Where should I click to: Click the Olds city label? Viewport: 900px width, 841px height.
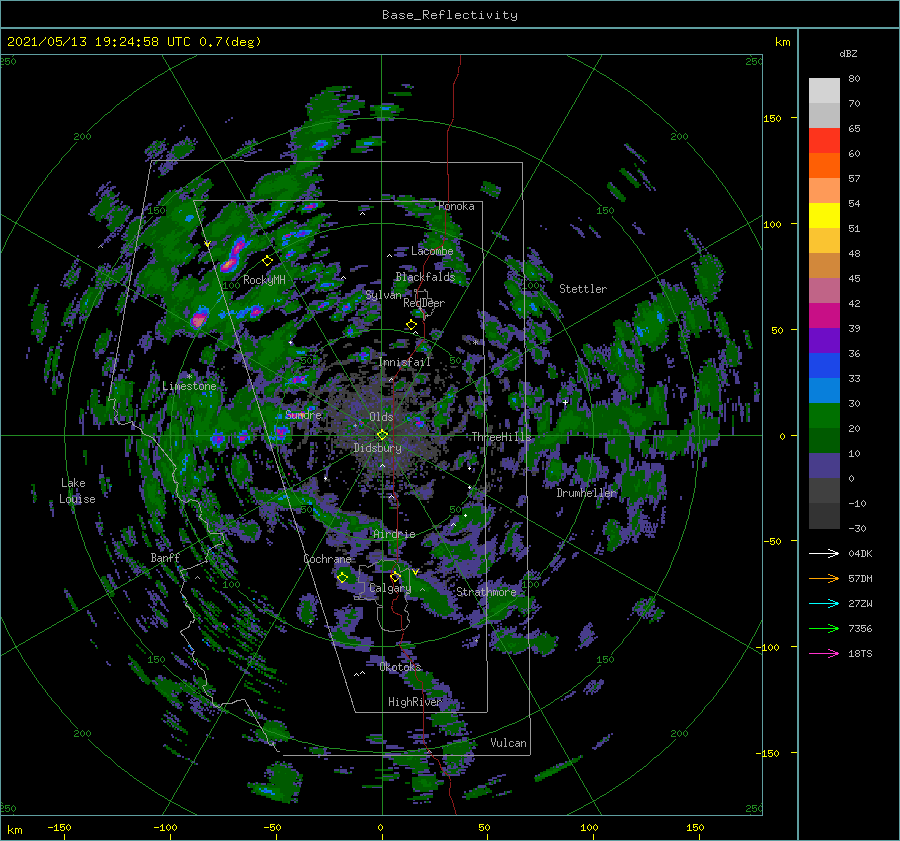[x=381, y=417]
